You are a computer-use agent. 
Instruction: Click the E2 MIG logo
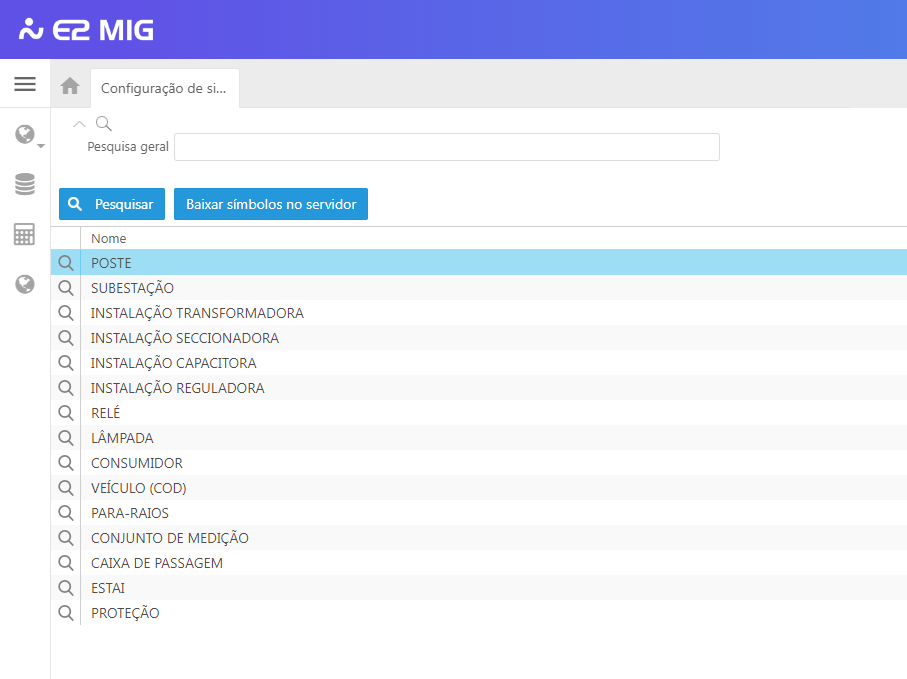(87, 30)
